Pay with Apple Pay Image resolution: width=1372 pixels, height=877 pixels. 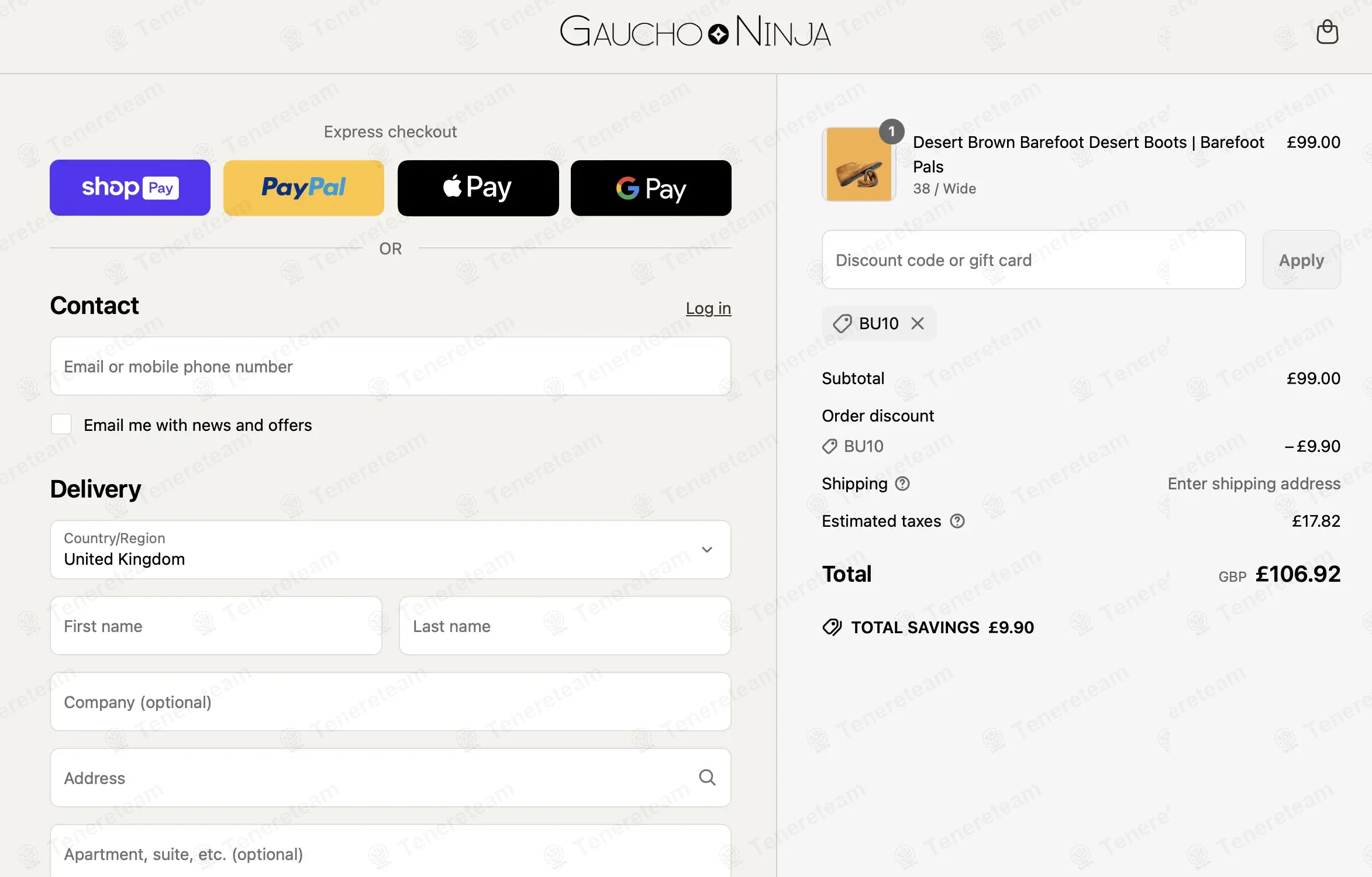[478, 188]
